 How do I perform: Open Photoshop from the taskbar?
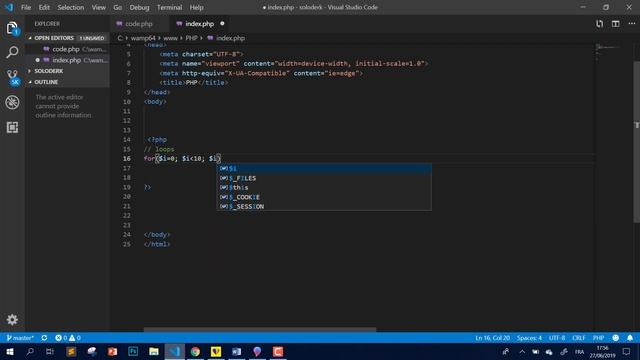point(133,351)
